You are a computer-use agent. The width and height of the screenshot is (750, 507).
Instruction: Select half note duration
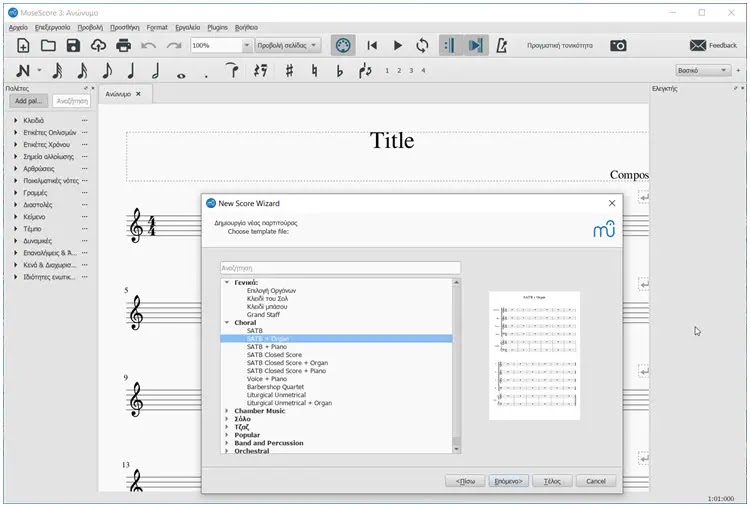(155, 71)
